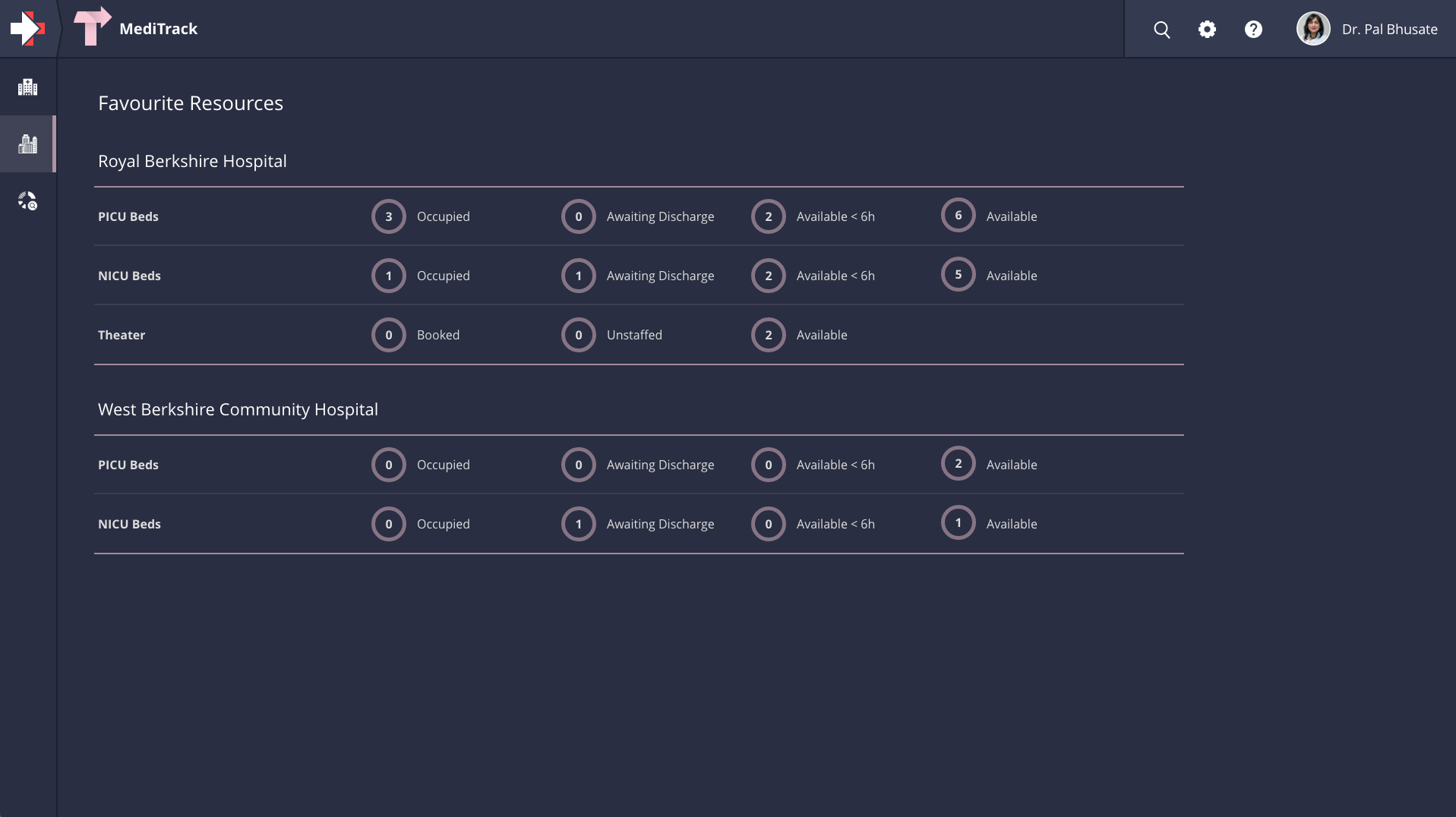Click Royal Berkshire PICU Beds available count 6

(958, 216)
